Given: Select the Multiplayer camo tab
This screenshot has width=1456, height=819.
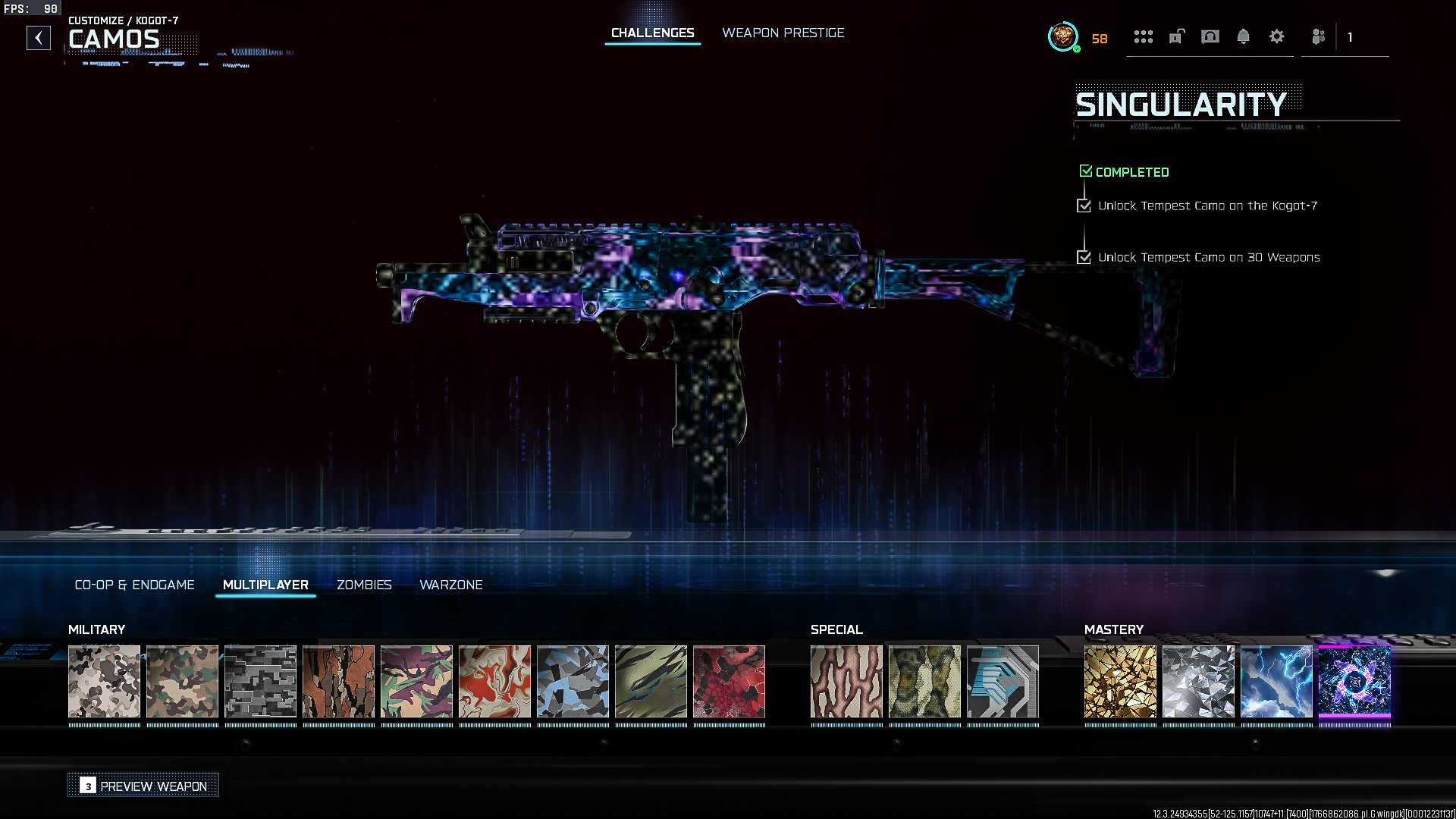Looking at the screenshot, I should point(265,585).
